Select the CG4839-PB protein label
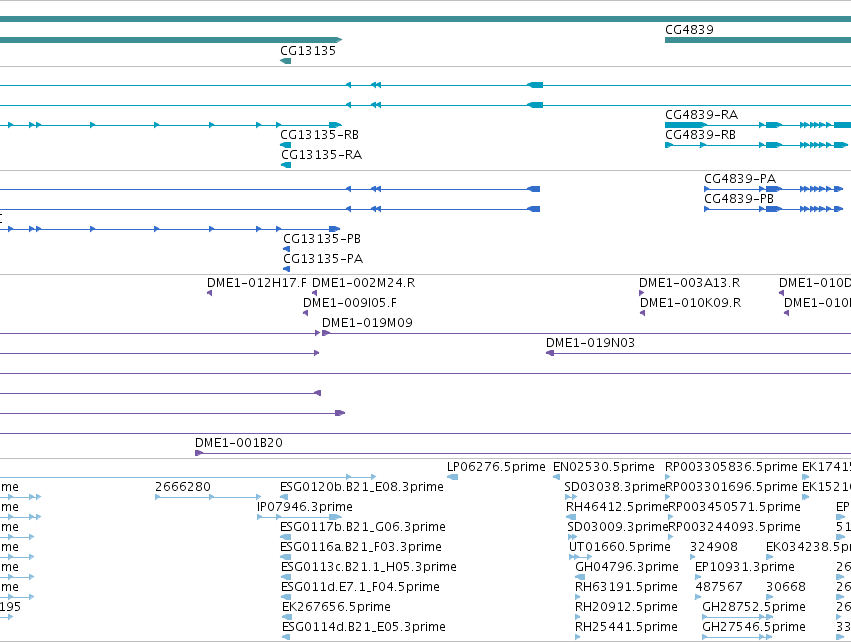This screenshot has height=642, width=851. coord(739,199)
